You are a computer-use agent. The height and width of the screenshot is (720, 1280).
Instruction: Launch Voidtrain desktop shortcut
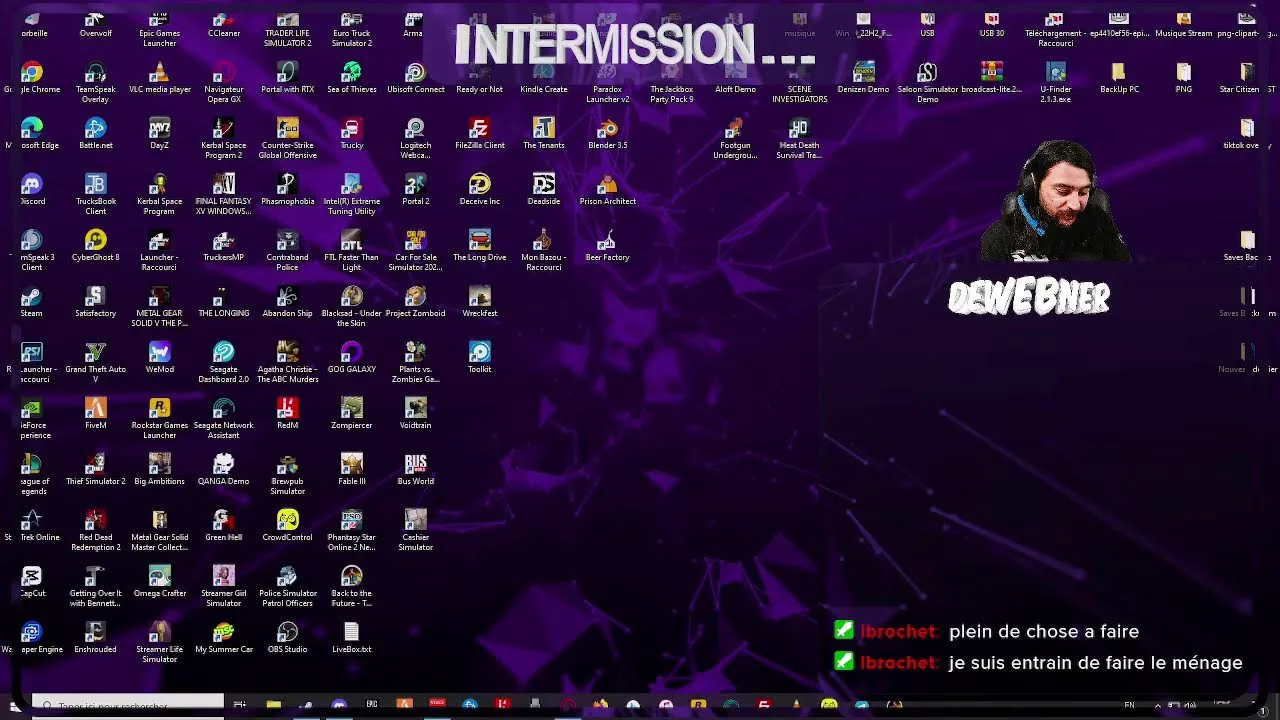pos(415,414)
